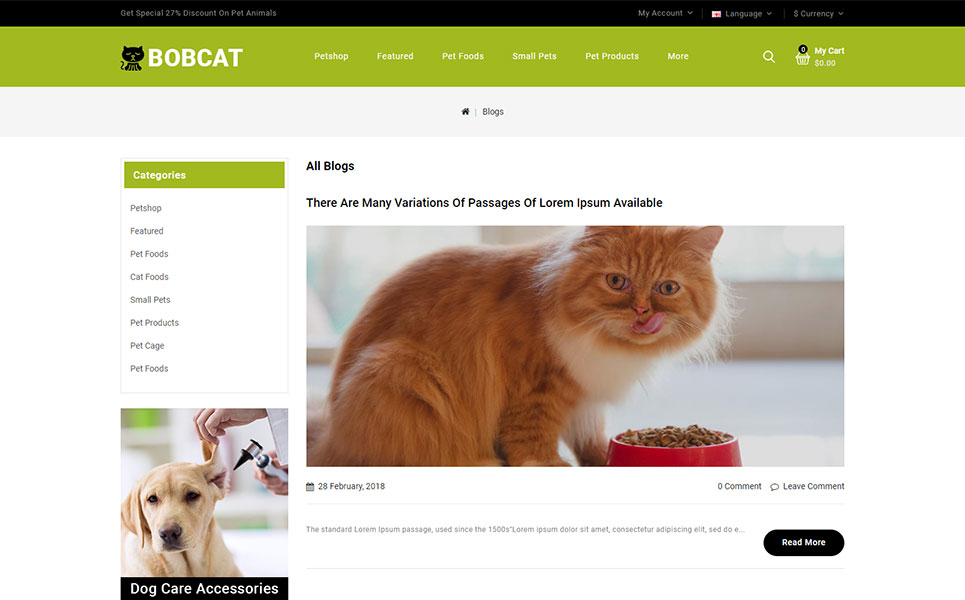Viewport: 965px width, 600px height.
Task: Open the Petshop menu item
Action: pos(331,56)
